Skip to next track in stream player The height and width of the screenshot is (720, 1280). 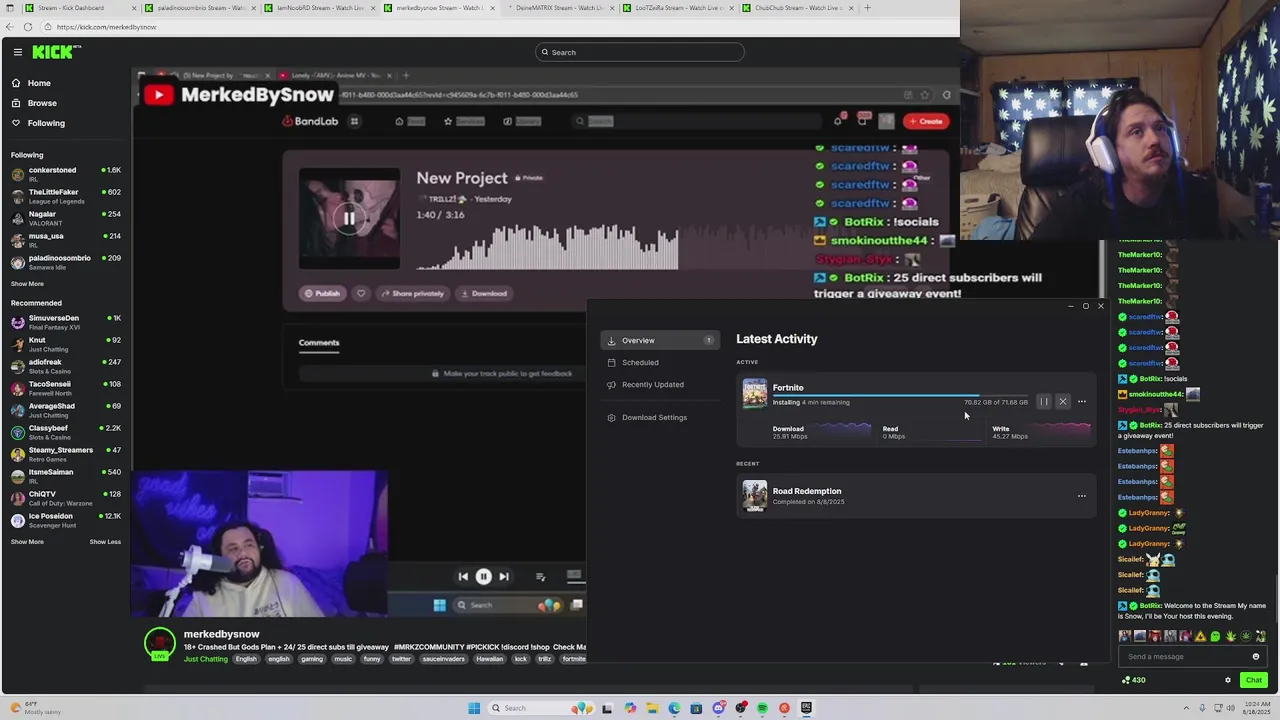(504, 576)
